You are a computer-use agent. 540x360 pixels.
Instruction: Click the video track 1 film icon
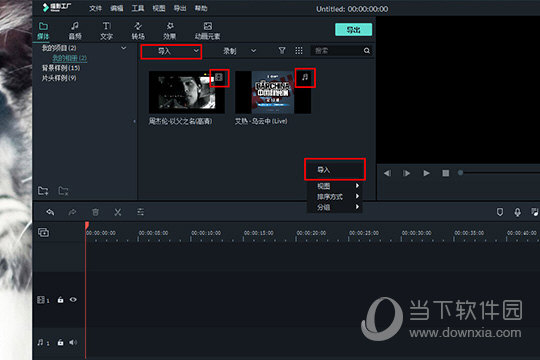pyautogui.click(x=41, y=300)
